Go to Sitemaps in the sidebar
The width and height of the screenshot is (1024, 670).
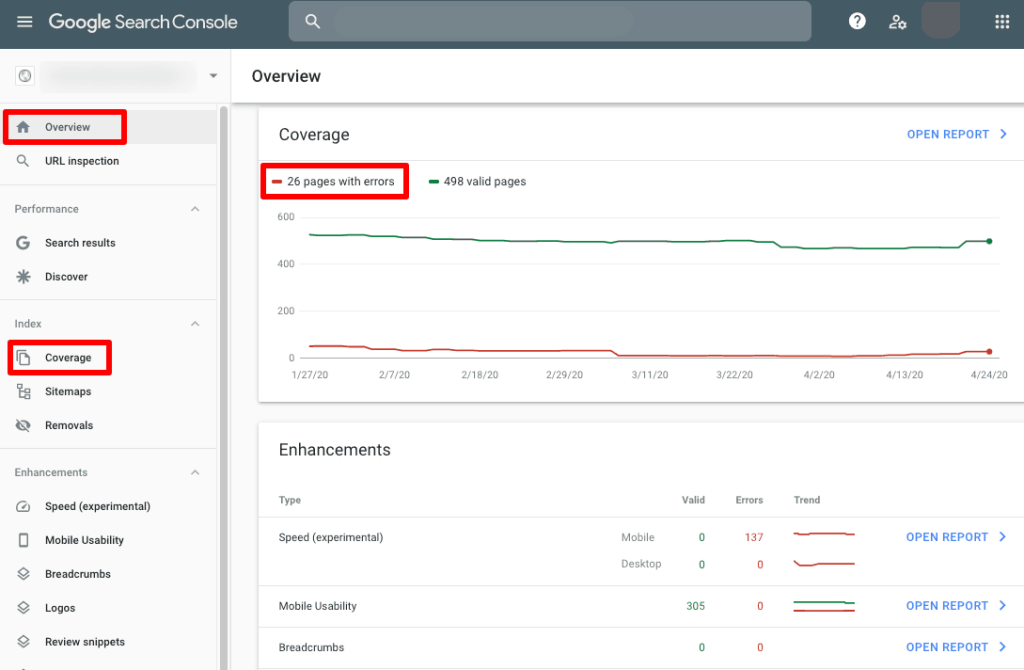coord(108,392)
